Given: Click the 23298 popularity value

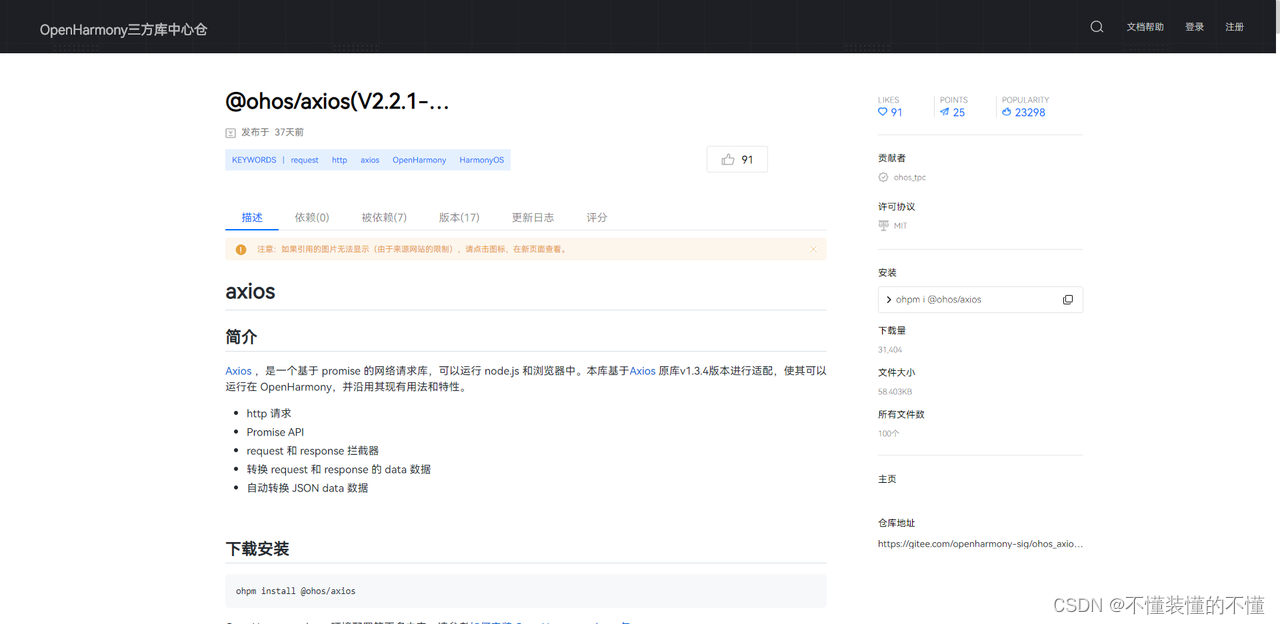Looking at the screenshot, I should point(1030,113).
